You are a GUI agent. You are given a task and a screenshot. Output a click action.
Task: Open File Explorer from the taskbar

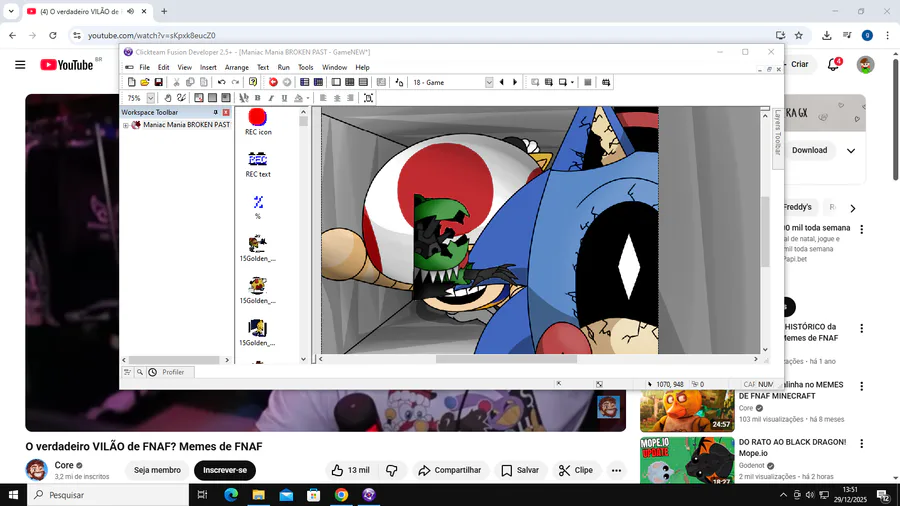point(258,495)
